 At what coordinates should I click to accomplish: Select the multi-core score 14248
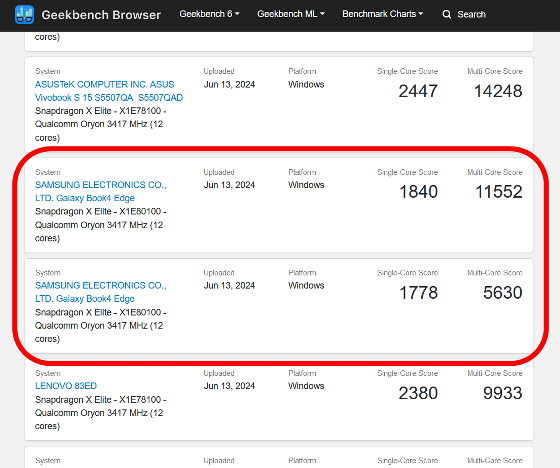pos(498,91)
